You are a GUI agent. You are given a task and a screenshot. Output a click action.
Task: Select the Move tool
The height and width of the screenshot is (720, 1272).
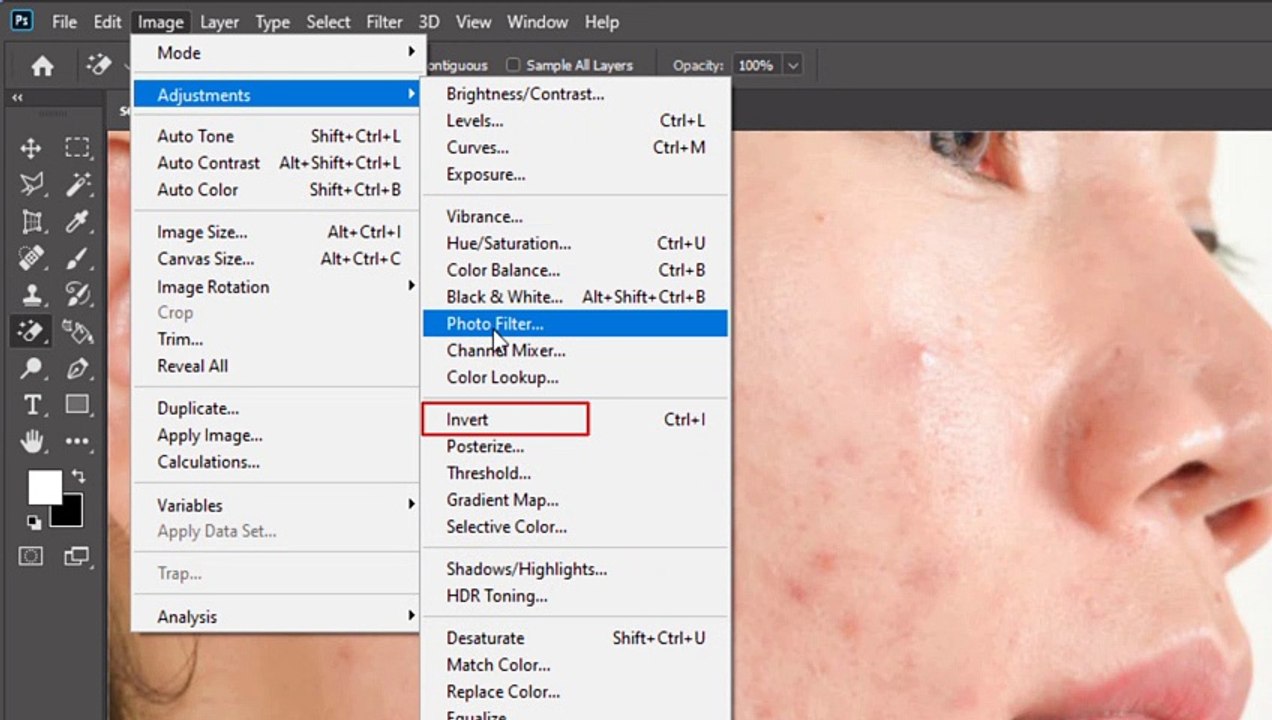(x=31, y=149)
